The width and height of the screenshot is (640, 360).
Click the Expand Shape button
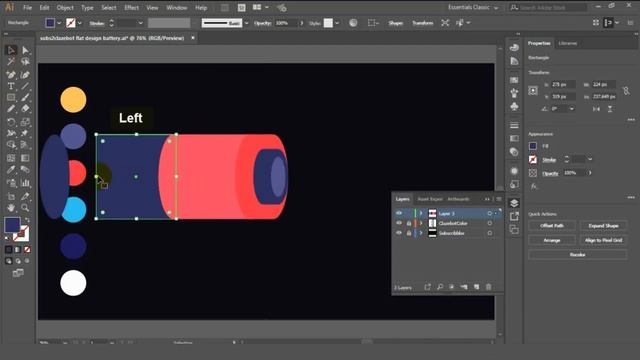coord(603,226)
